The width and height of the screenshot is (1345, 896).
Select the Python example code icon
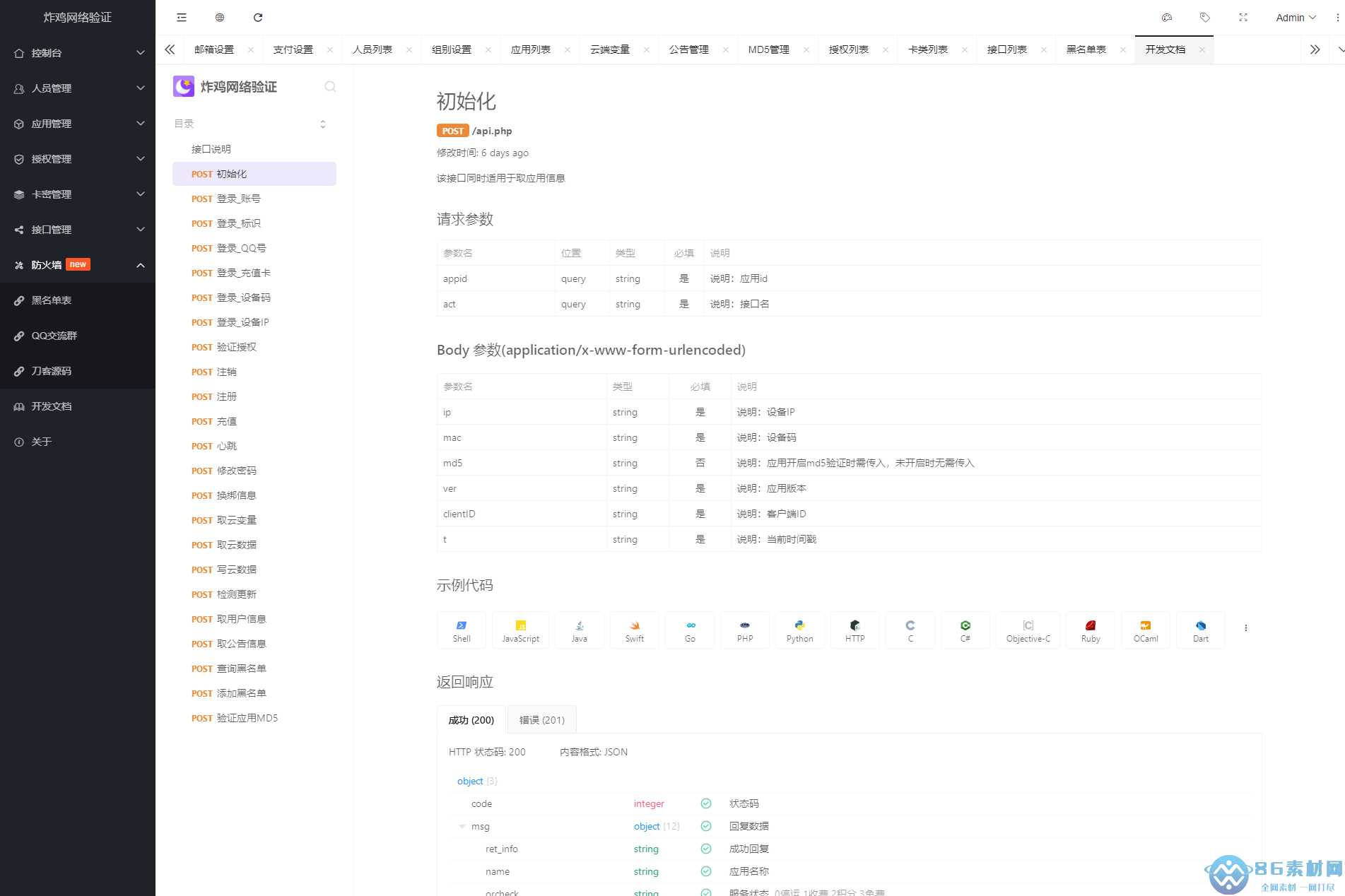tap(799, 630)
